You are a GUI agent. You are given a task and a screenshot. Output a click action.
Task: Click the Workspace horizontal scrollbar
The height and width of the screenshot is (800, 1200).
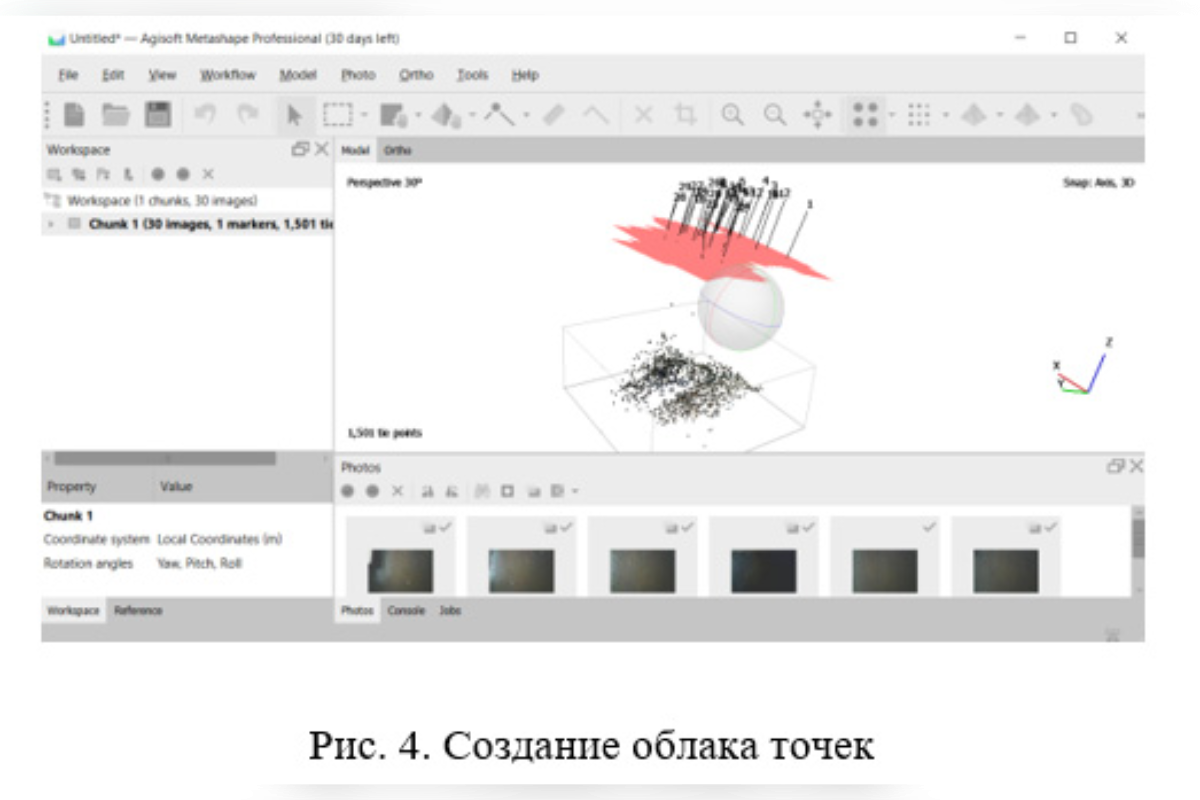click(x=165, y=458)
